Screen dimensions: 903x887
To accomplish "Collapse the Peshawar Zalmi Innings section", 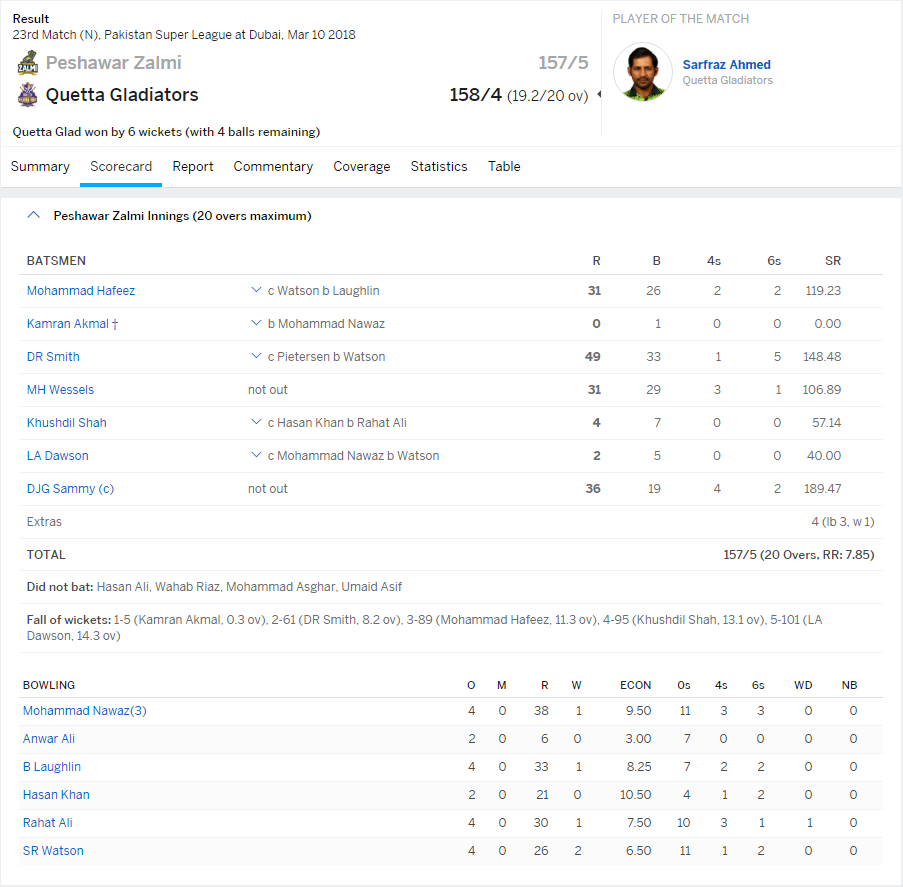I will coord(33,215).
